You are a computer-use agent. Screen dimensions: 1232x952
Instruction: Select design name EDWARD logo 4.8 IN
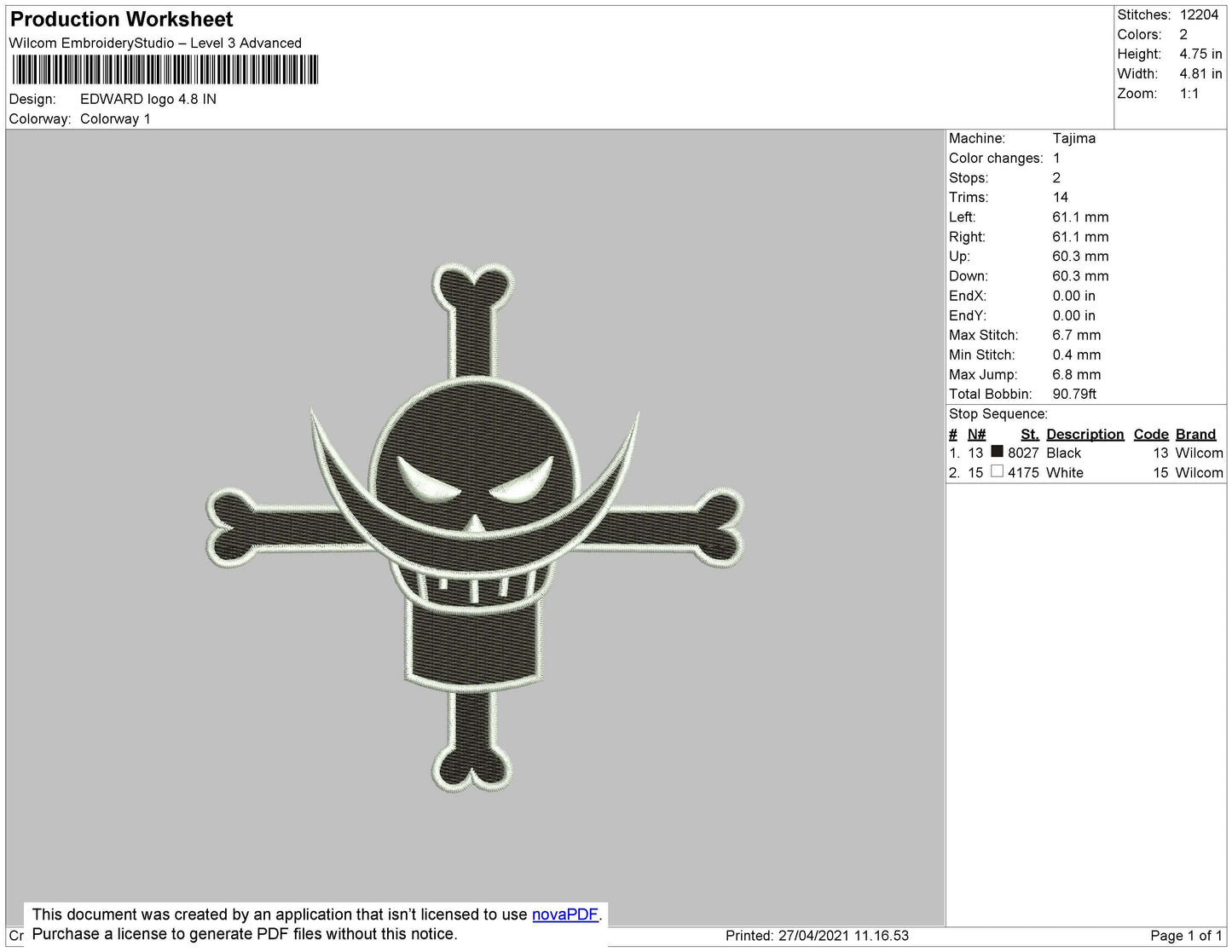coord(148,99)
